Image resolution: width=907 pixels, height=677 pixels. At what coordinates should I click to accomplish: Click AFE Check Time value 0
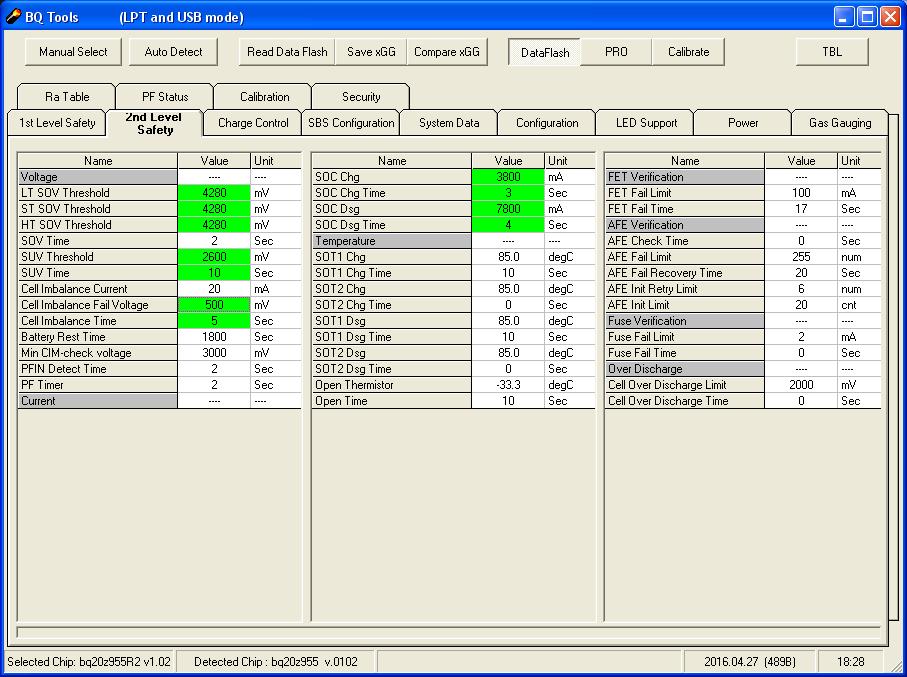pos(801,241)
